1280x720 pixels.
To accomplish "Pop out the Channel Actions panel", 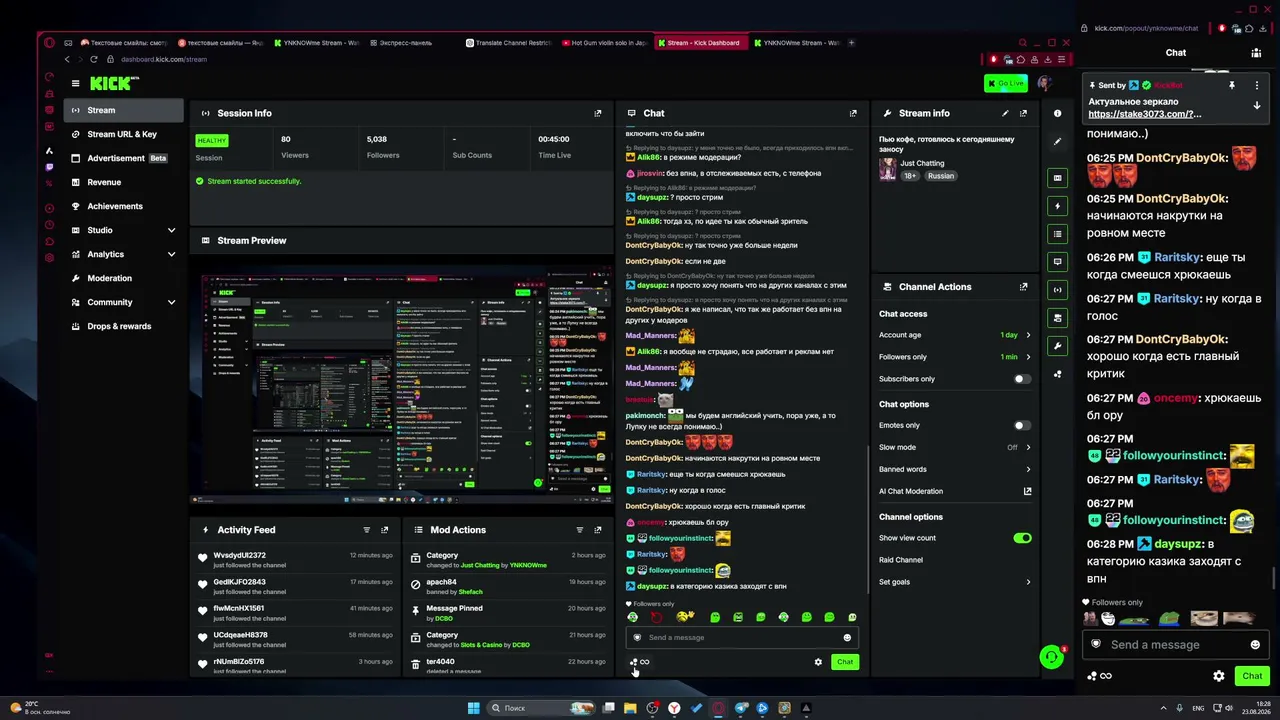I will tap(1023, 287).
